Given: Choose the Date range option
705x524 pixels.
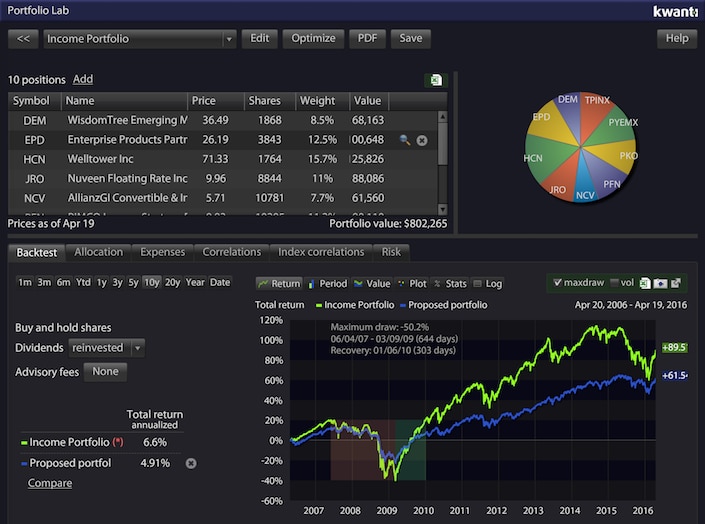Looking at the screenshot, I should point(220,282).
